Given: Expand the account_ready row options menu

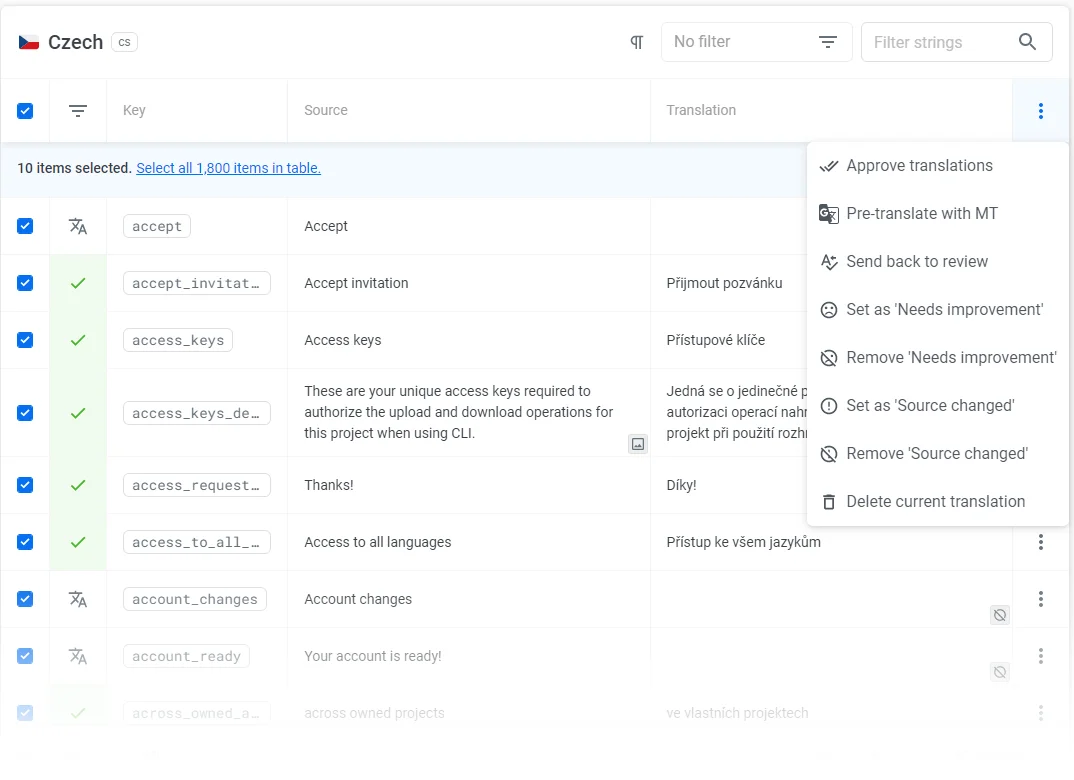Looking at the screenshot, I should point(1040,656).
